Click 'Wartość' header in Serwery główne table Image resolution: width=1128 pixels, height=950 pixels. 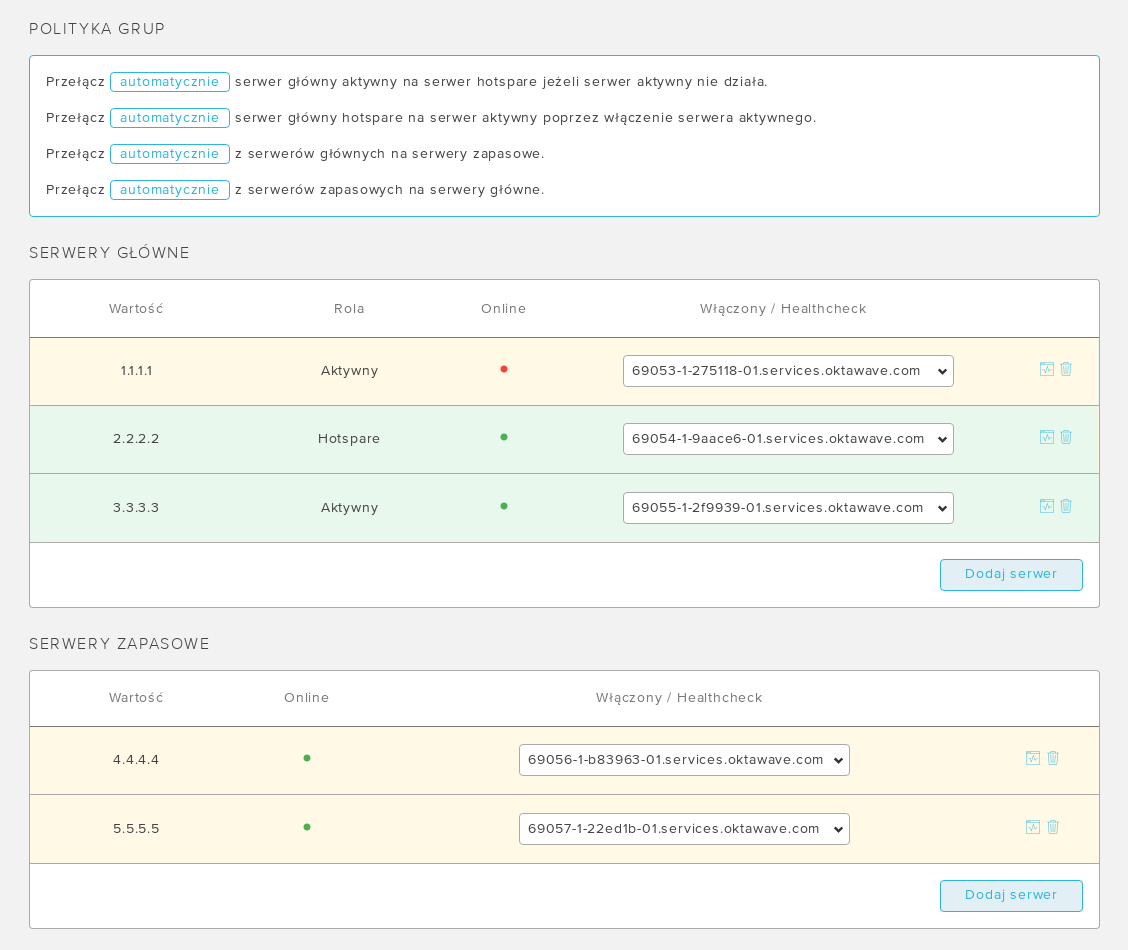tap(136, 309)
